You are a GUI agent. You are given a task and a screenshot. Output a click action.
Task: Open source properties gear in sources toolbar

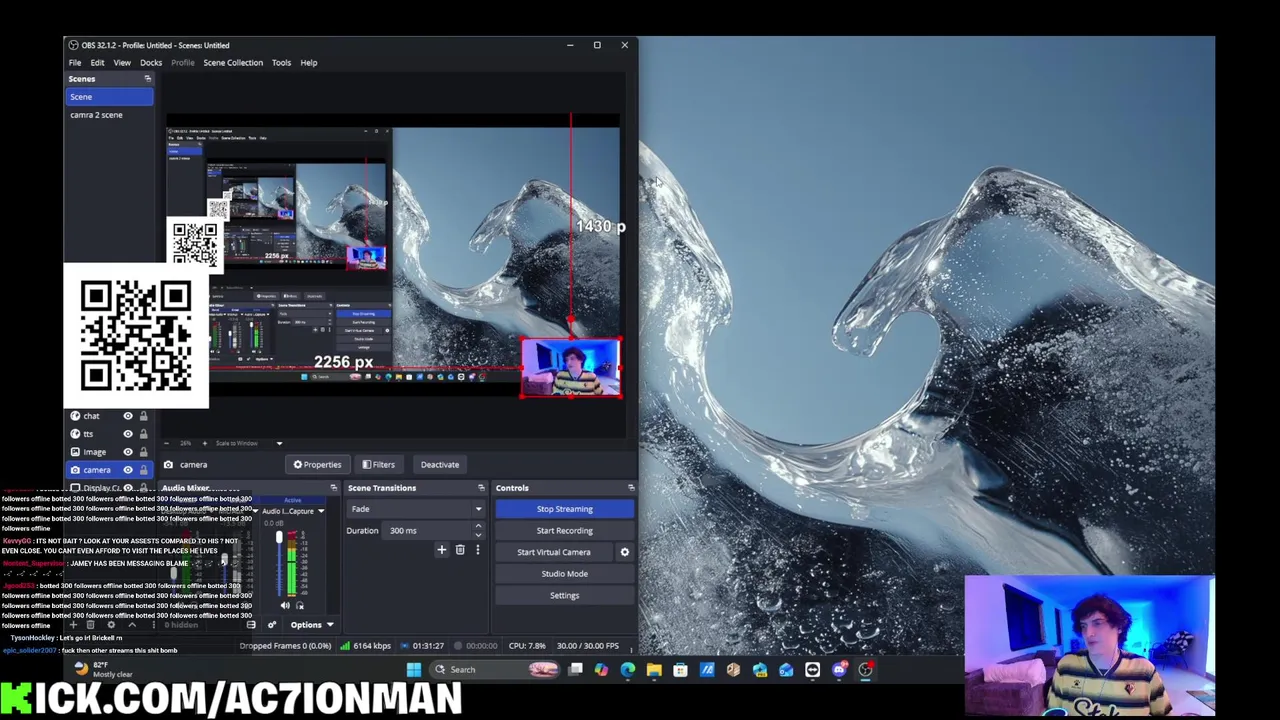[x=111, y=625]
